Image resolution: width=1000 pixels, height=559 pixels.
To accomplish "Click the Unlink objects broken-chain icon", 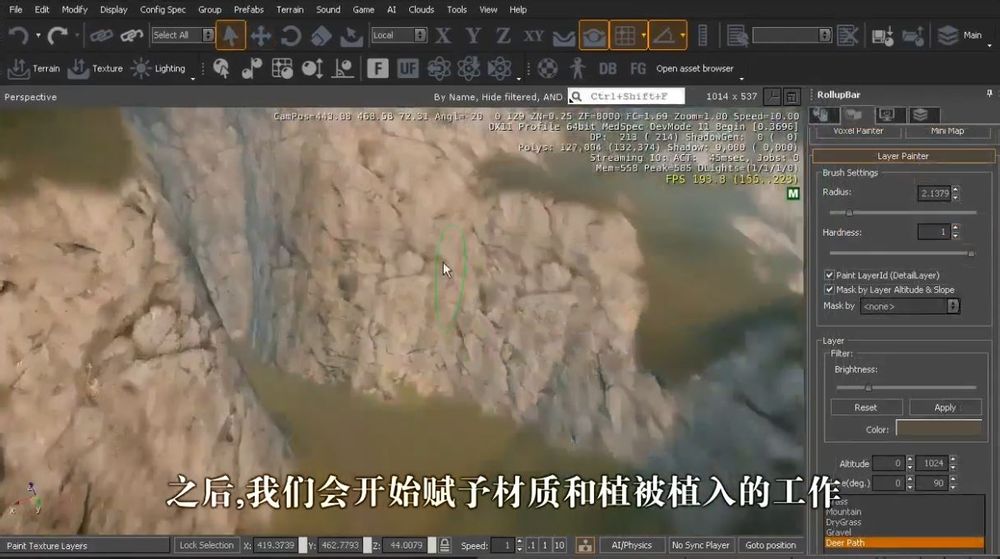I will (131, 36).
